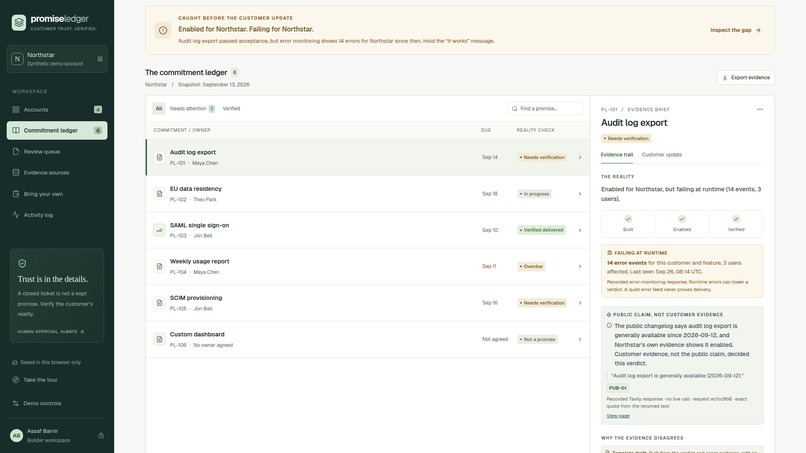Open Bring your own section
The width and height of the screenshot is (806, 453).
click(x=57, y=194)
